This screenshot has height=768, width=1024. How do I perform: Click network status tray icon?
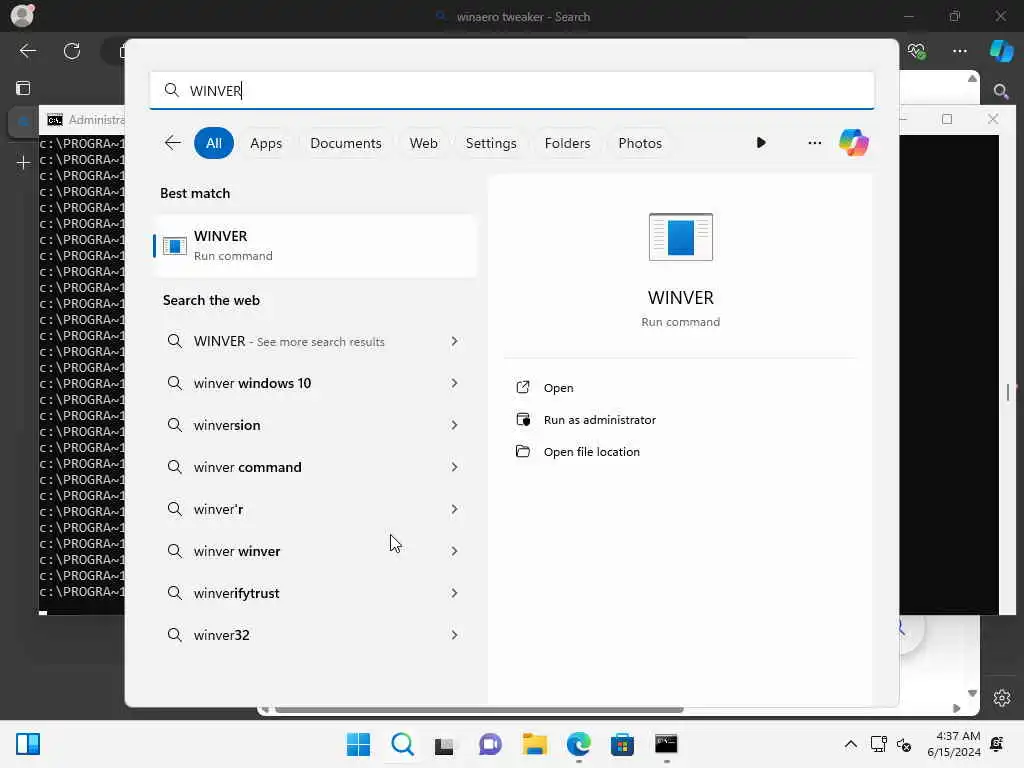[x=878, y=744]
